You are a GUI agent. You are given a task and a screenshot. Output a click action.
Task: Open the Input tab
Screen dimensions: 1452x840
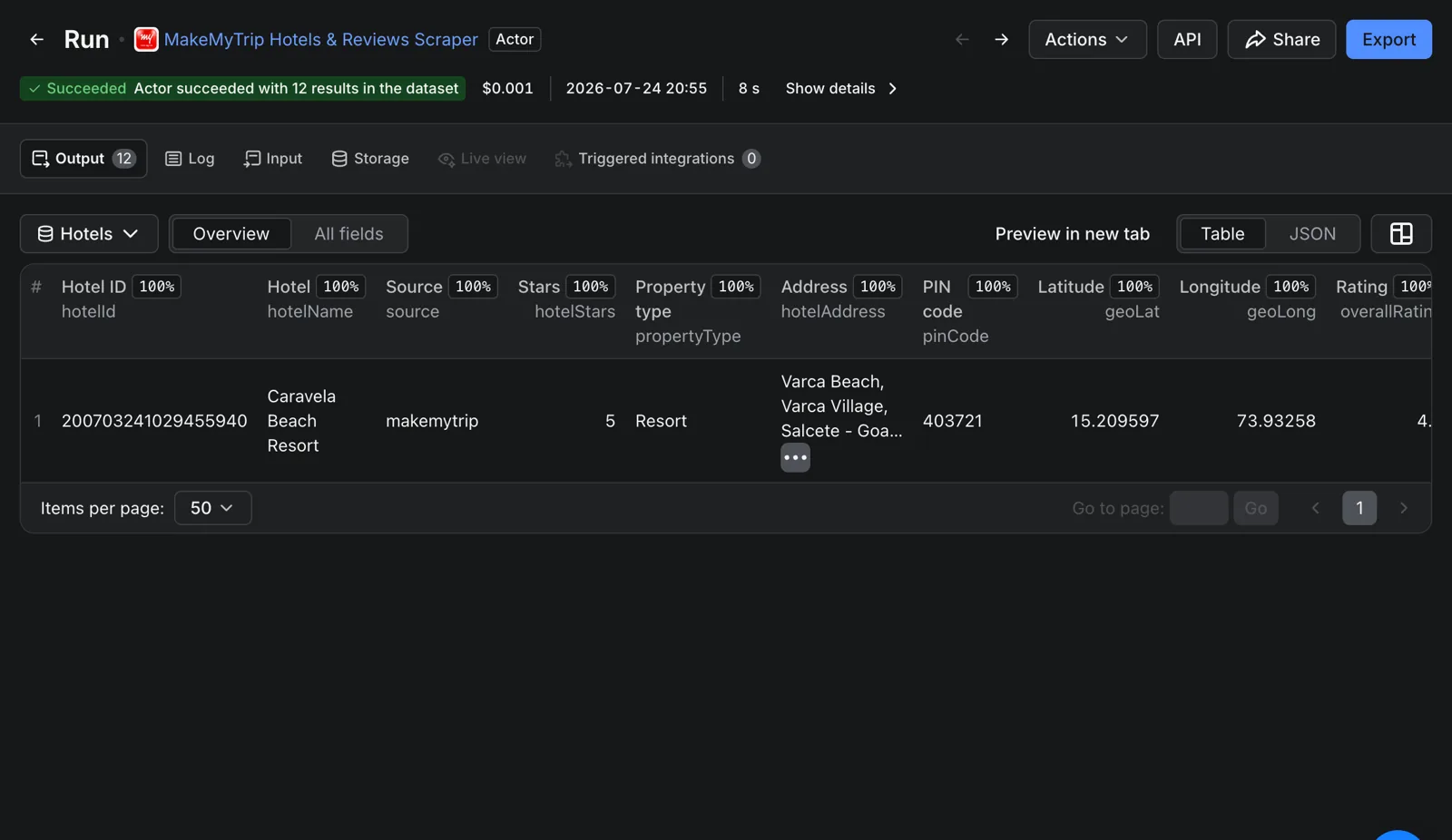[273, 159]
